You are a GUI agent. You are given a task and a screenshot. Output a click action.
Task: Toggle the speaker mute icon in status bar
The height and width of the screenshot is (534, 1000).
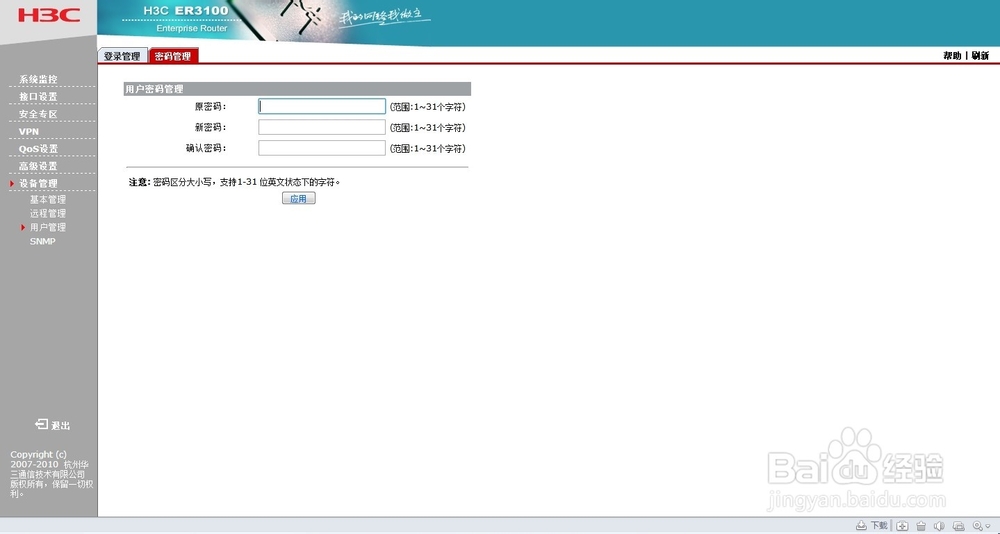(939, 526)
